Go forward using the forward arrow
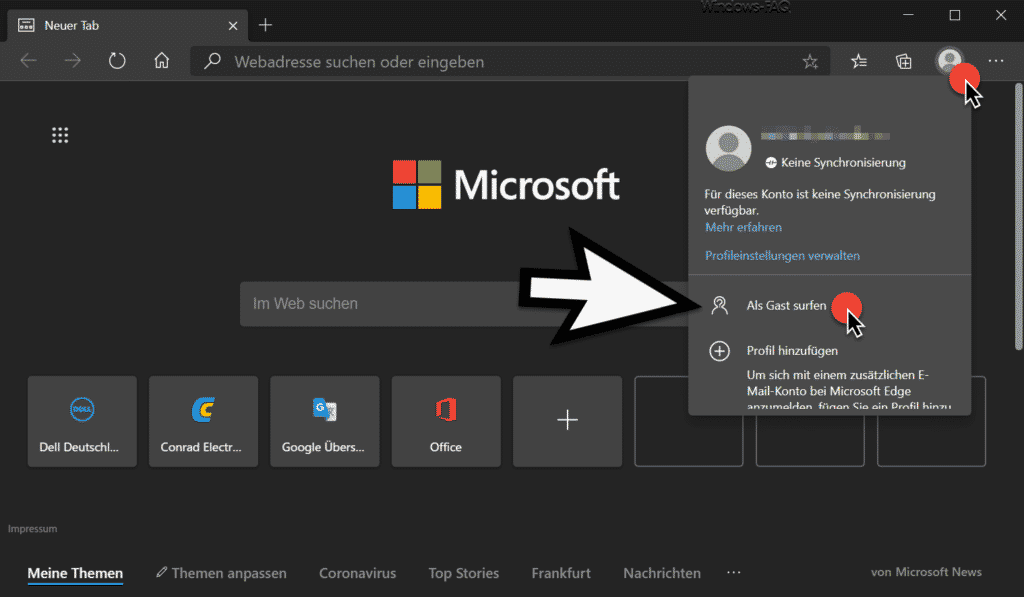The image size is (1024, 597). click(72, 61)
